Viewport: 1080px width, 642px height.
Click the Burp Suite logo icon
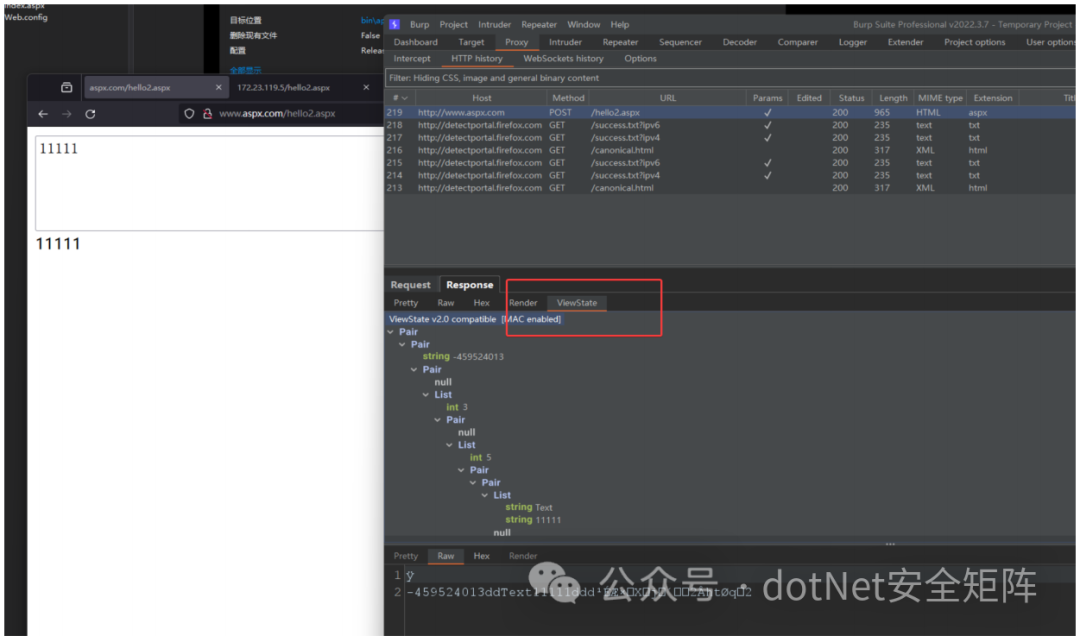point(395,24)
